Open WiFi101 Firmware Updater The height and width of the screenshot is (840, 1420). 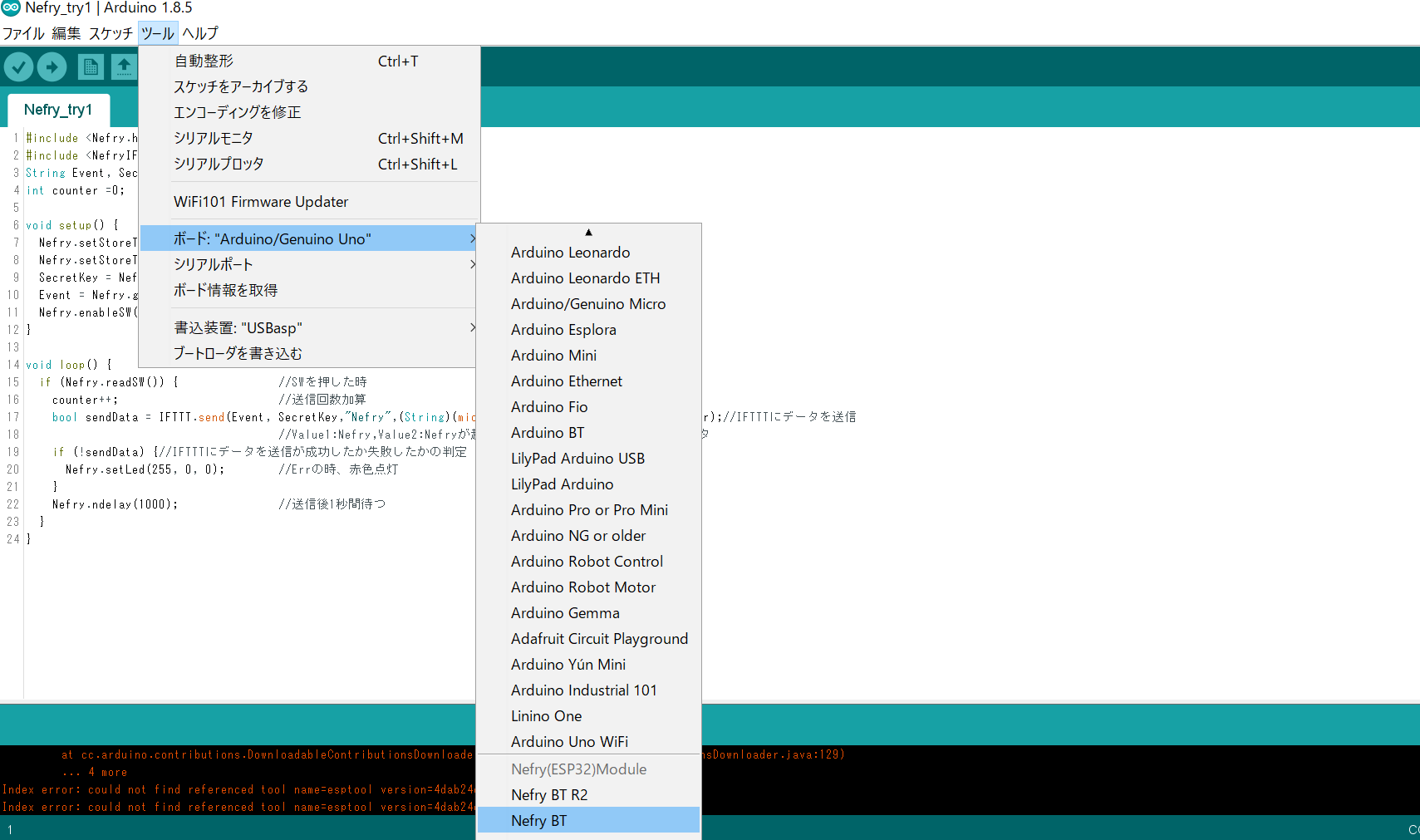click(308, 202)
